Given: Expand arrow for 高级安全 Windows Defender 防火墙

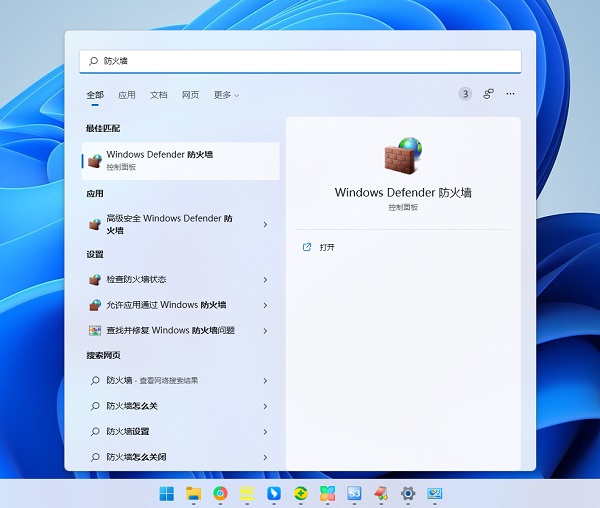Looking at the screenshot, I should click(x=265, y=224).
